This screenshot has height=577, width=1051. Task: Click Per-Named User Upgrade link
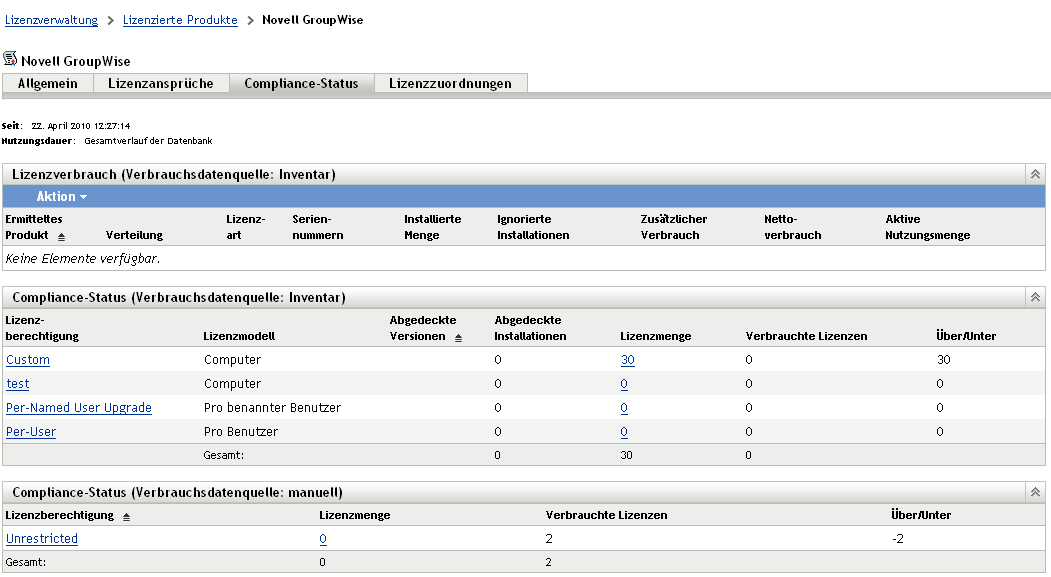point(79,408)
